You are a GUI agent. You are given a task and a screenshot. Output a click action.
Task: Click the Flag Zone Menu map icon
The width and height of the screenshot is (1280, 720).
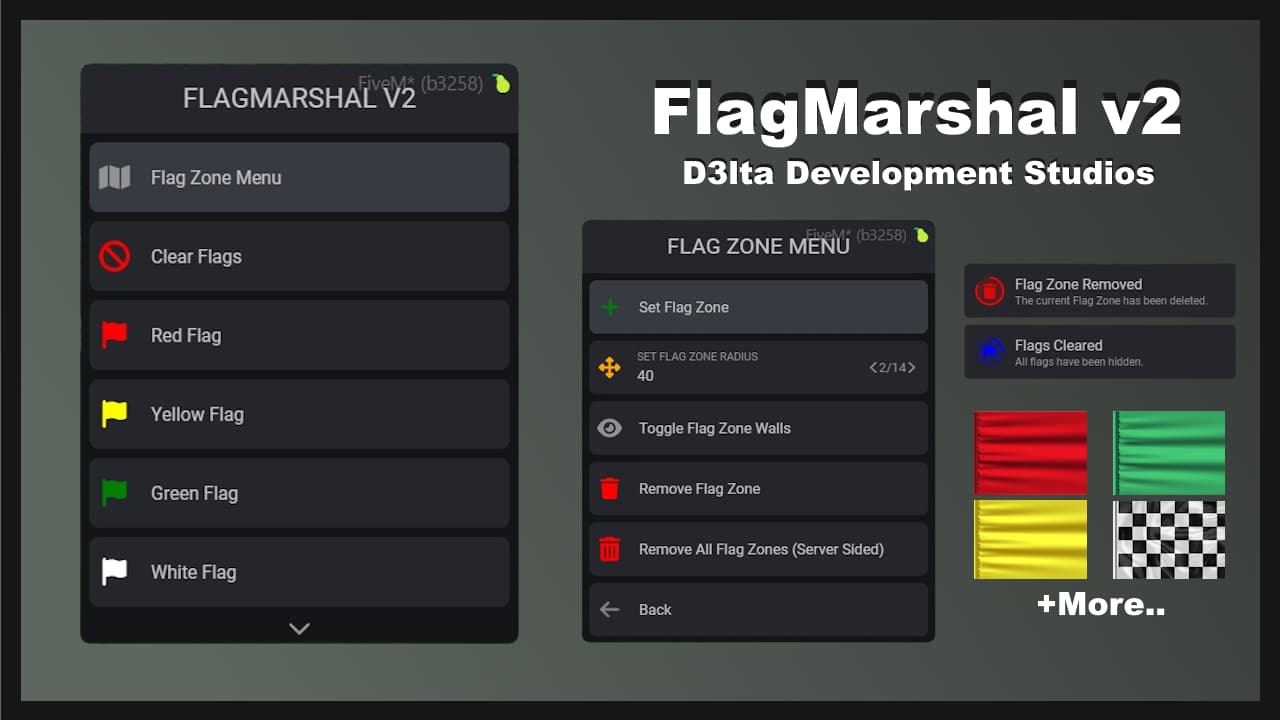(x=116, y=177)
